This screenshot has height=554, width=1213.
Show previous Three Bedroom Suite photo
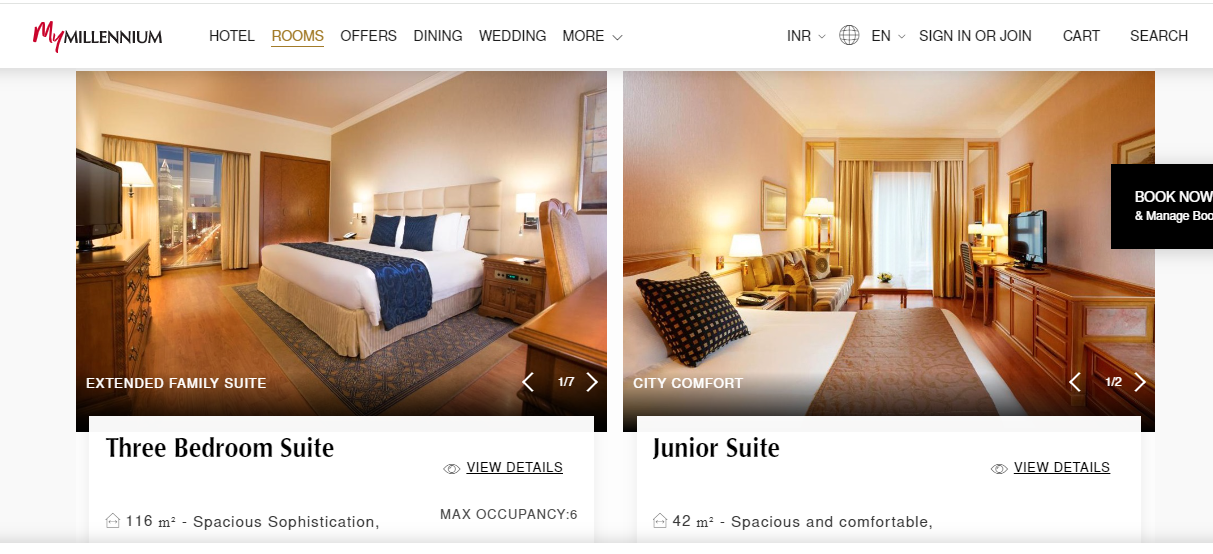click(529, 382)
